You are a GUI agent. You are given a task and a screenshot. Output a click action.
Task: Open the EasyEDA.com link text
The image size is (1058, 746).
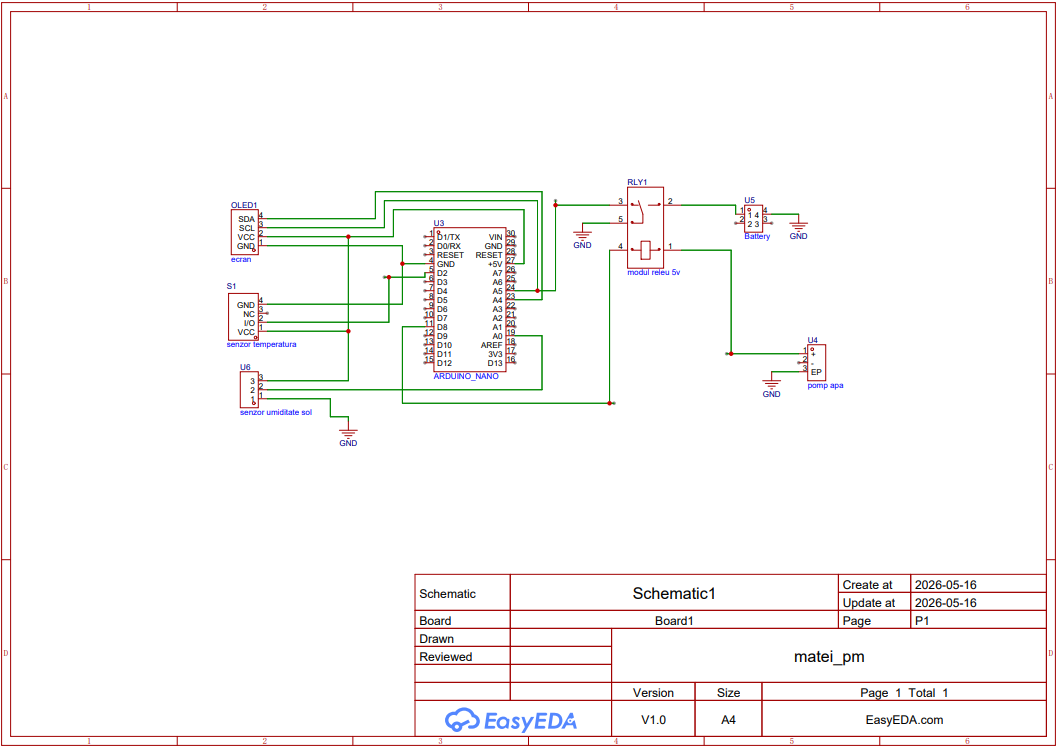(904, 720)
